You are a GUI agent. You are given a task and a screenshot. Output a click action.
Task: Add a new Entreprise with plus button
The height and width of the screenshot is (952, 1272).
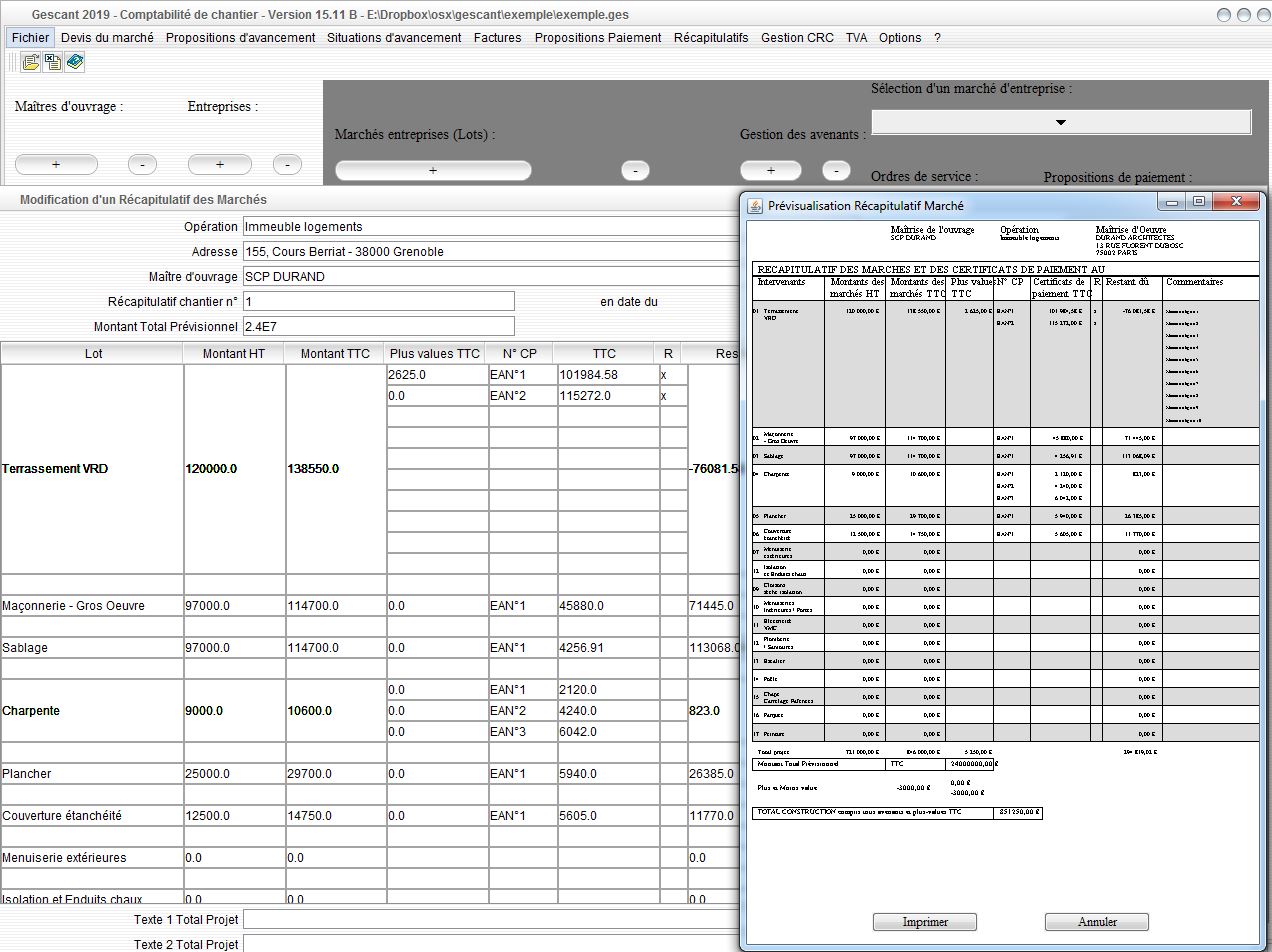220,165
